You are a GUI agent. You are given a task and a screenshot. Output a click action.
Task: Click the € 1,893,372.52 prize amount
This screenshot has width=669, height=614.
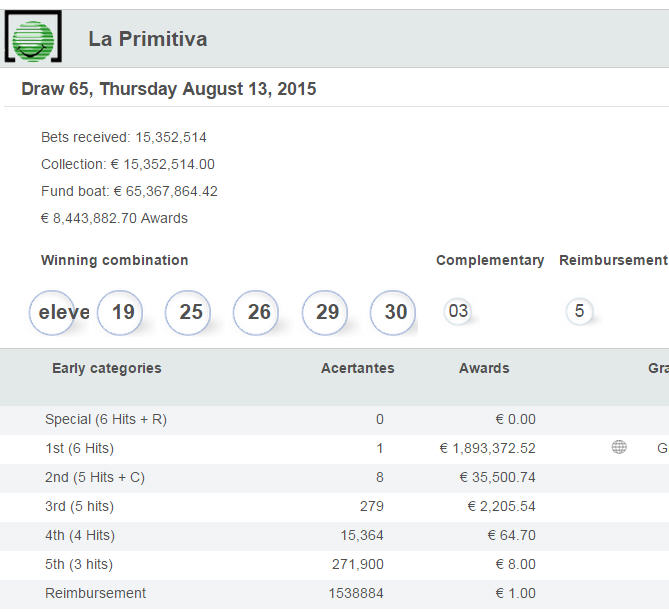coord(487,448)
